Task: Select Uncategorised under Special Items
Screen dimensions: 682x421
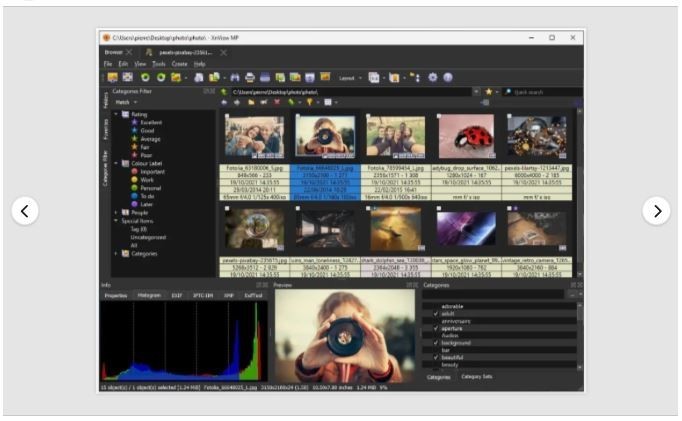Action: [x=148, y=237]
